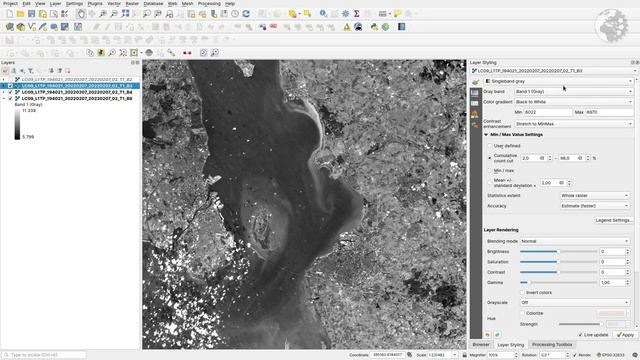
Task: Open the Color gradient dropdown
Action: click(x=573, y=102)
